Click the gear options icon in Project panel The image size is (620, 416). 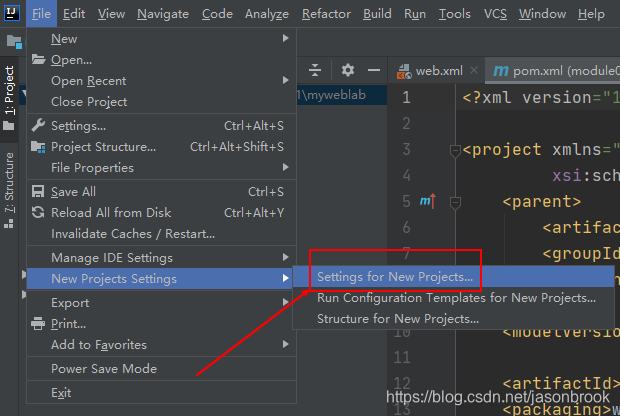[348, 70]
